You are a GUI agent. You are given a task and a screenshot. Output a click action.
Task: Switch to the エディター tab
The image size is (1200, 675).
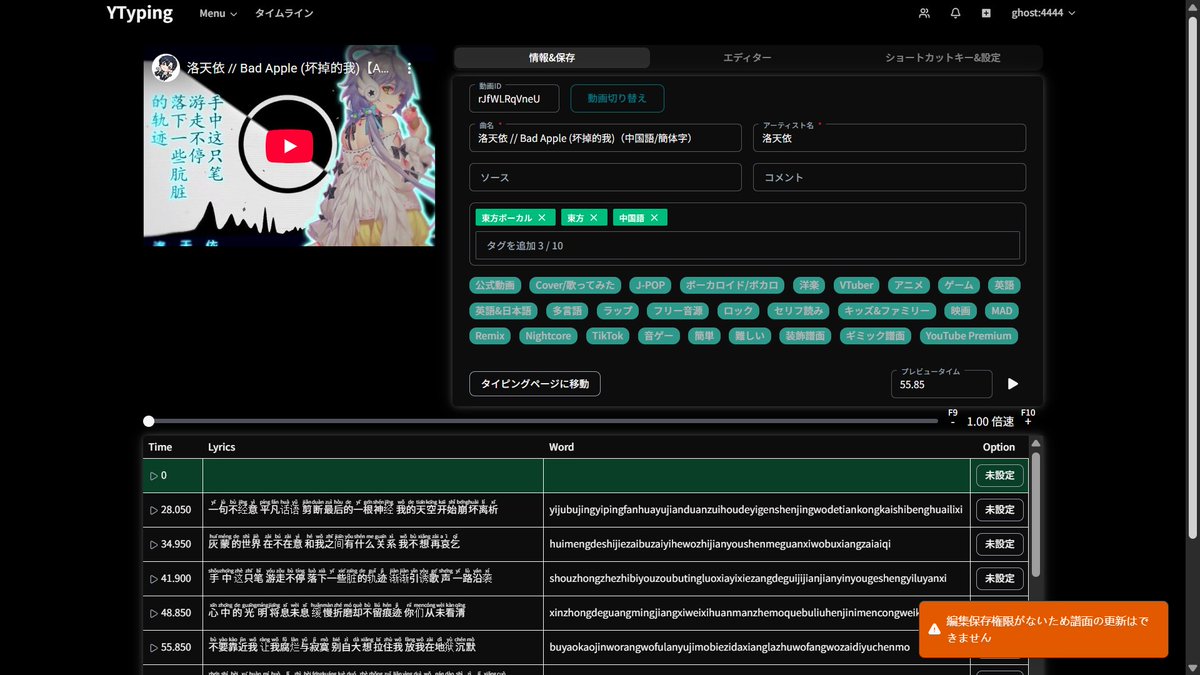(747, 58)
